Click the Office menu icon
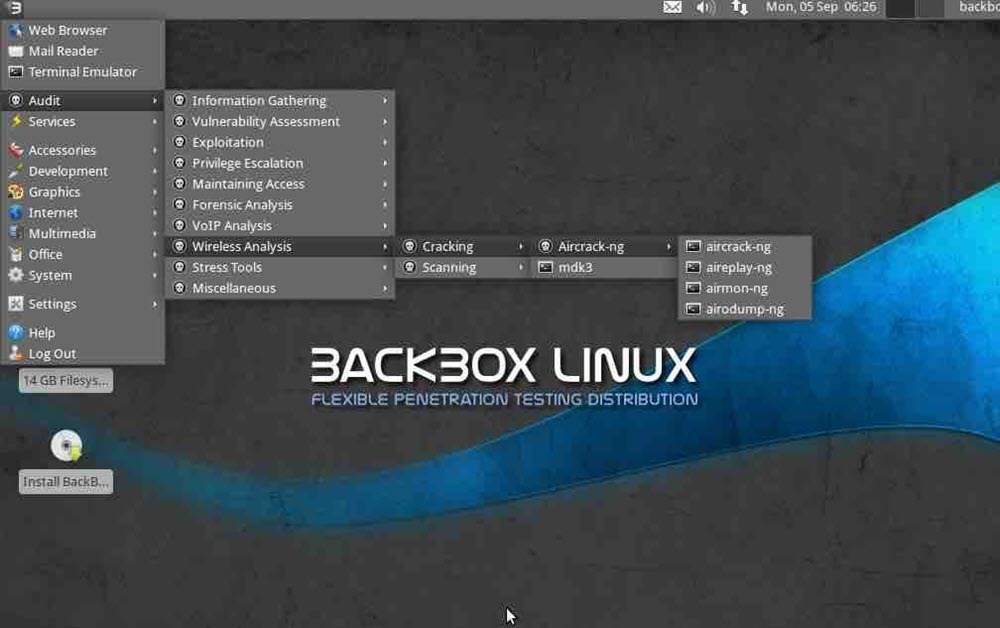 [16, 254]
